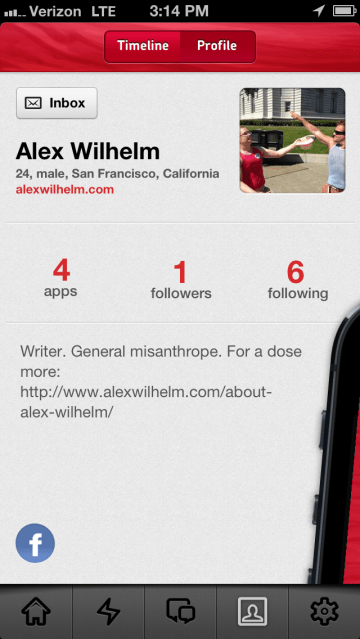Switch to the Timeline tab
360x639 pixels.
[x=143, y=46]
